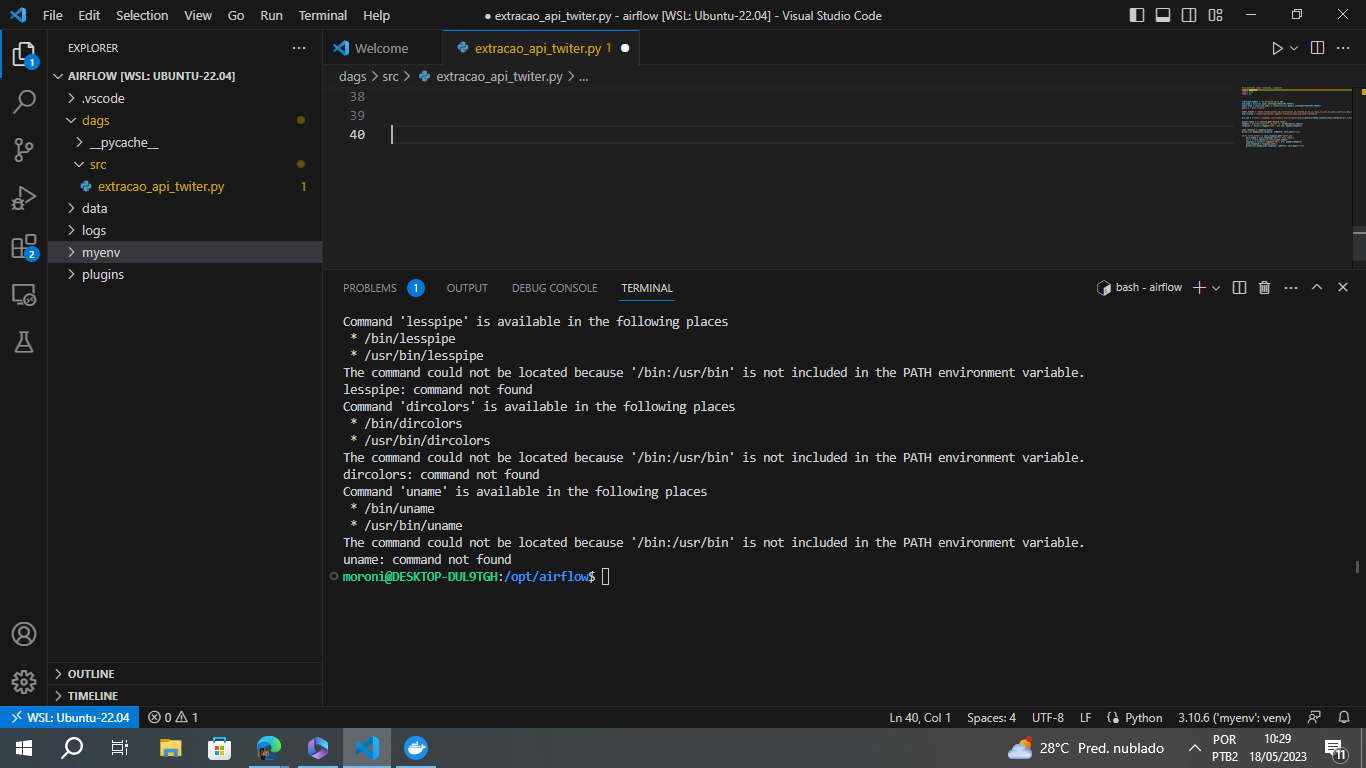Open the Edit menu
Viewport: 1366px width, 768px height.
[x=89, y=15]
